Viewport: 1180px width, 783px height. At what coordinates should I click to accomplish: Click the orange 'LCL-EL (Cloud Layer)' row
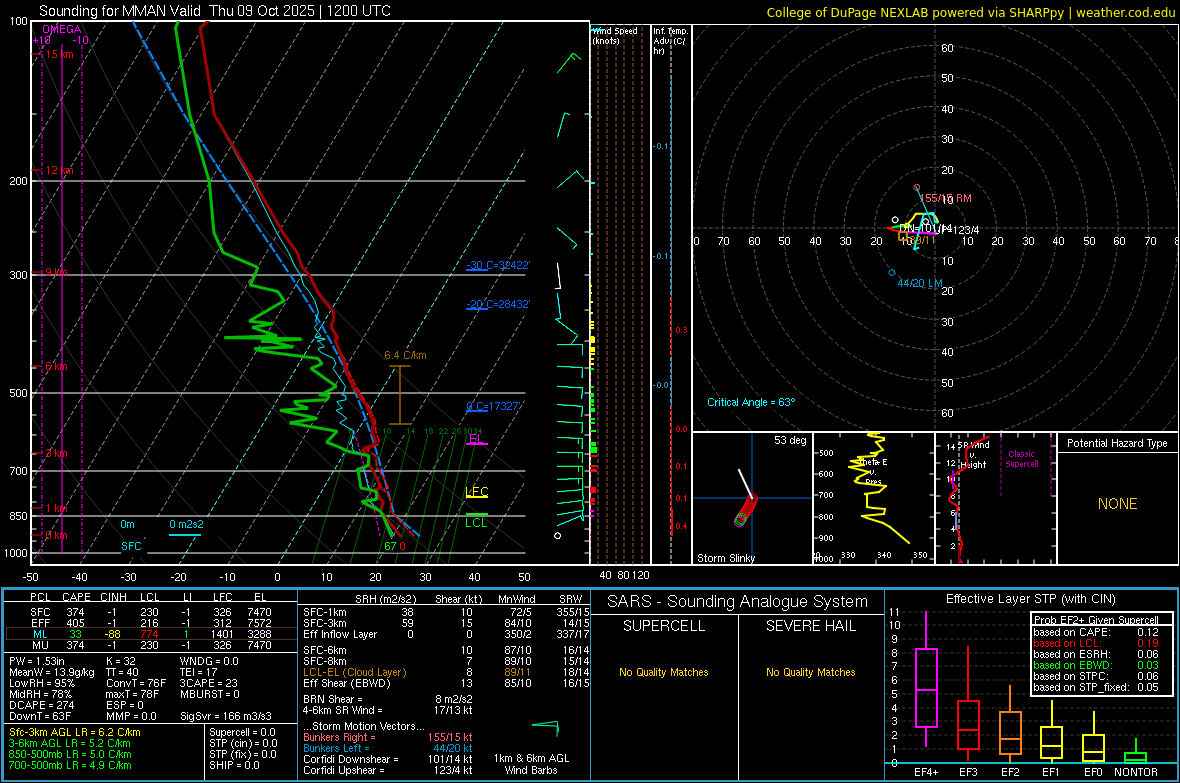(446, 672)
